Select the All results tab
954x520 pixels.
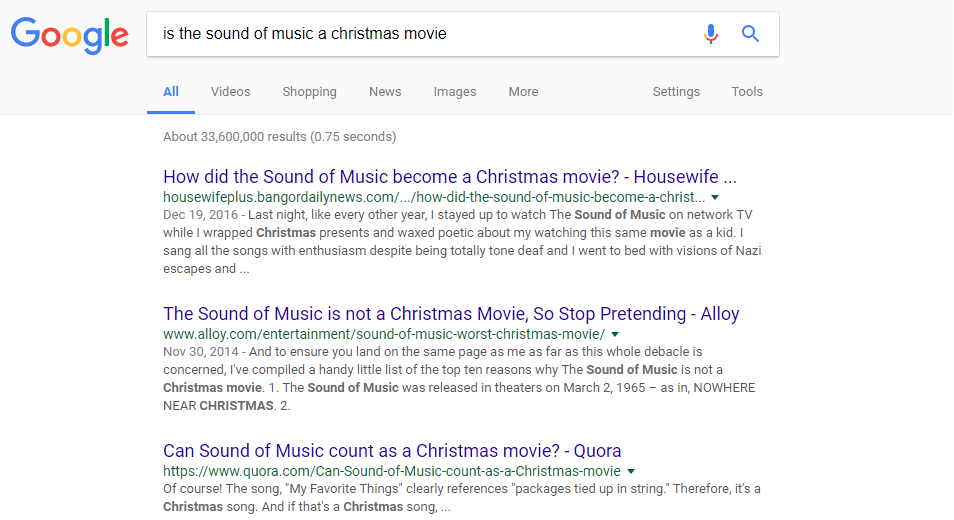(x=171, y=91)
